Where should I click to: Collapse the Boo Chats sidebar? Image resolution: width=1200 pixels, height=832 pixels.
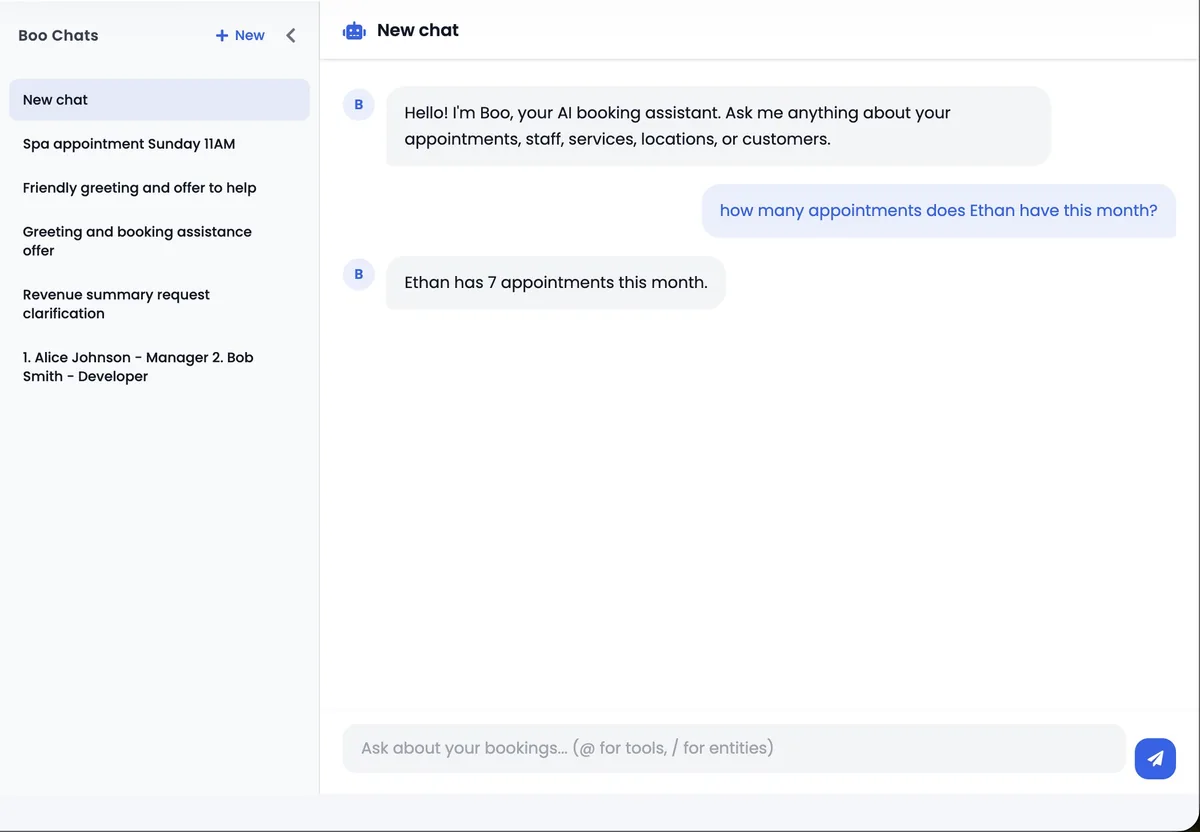[291, 36]
